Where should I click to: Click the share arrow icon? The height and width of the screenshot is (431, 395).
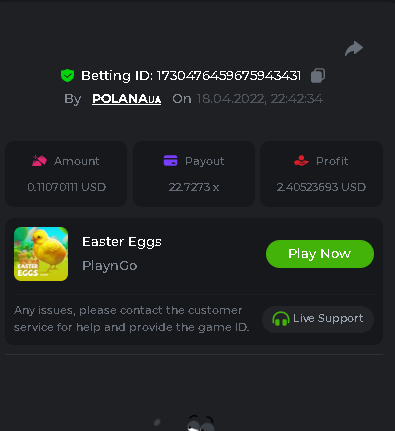[354, 49]
